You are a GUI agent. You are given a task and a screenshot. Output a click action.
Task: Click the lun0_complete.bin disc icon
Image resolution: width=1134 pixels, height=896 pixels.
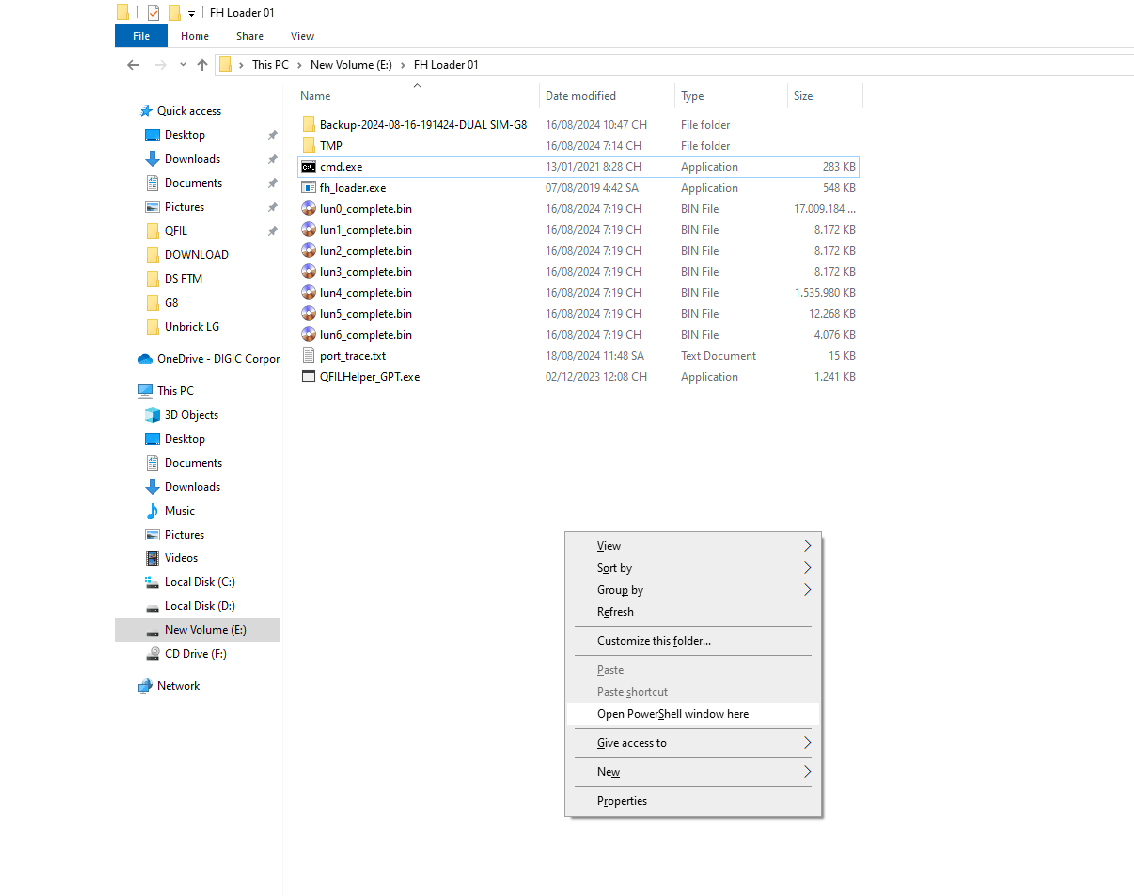(309, 209)
